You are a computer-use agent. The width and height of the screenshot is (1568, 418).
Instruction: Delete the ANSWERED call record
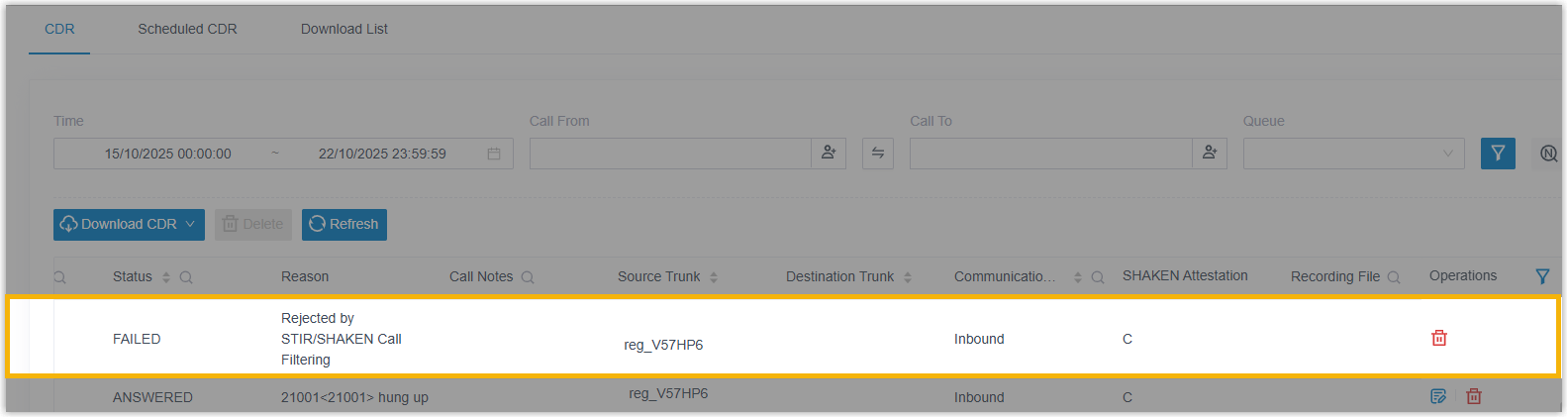pyautogui.click(x=1474, y=397)
